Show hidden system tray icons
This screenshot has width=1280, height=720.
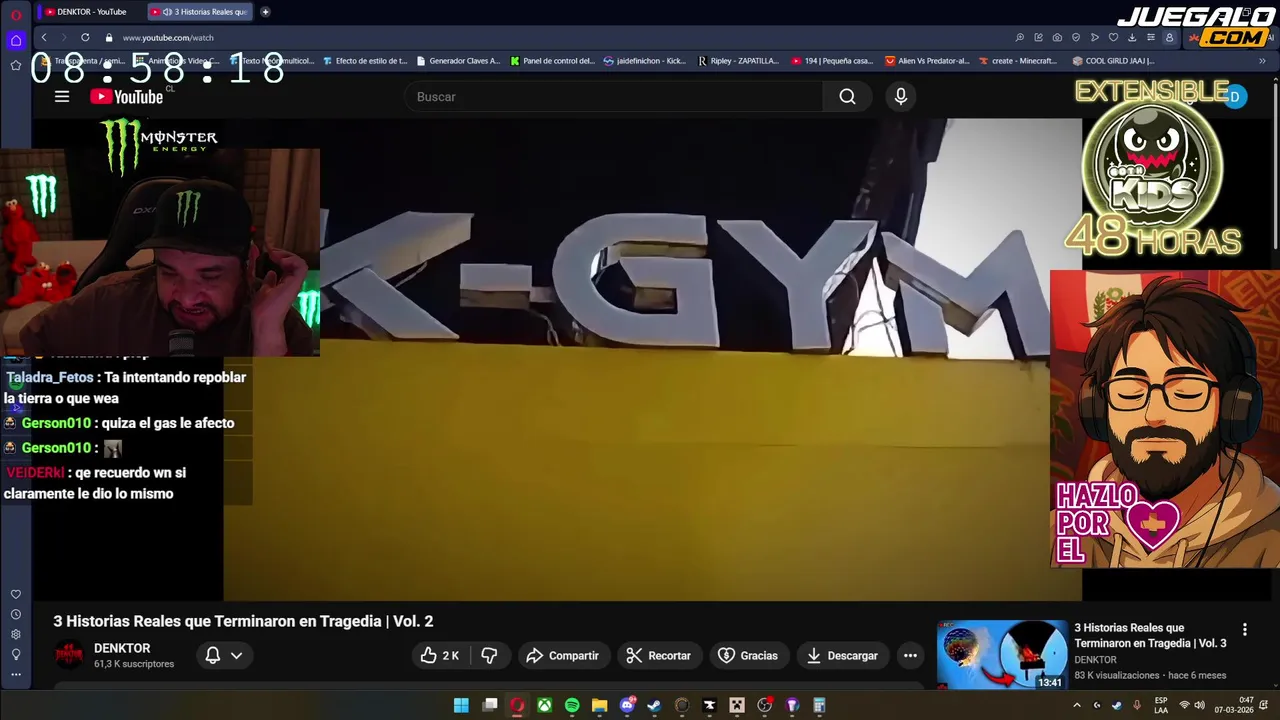point(1077,705)
